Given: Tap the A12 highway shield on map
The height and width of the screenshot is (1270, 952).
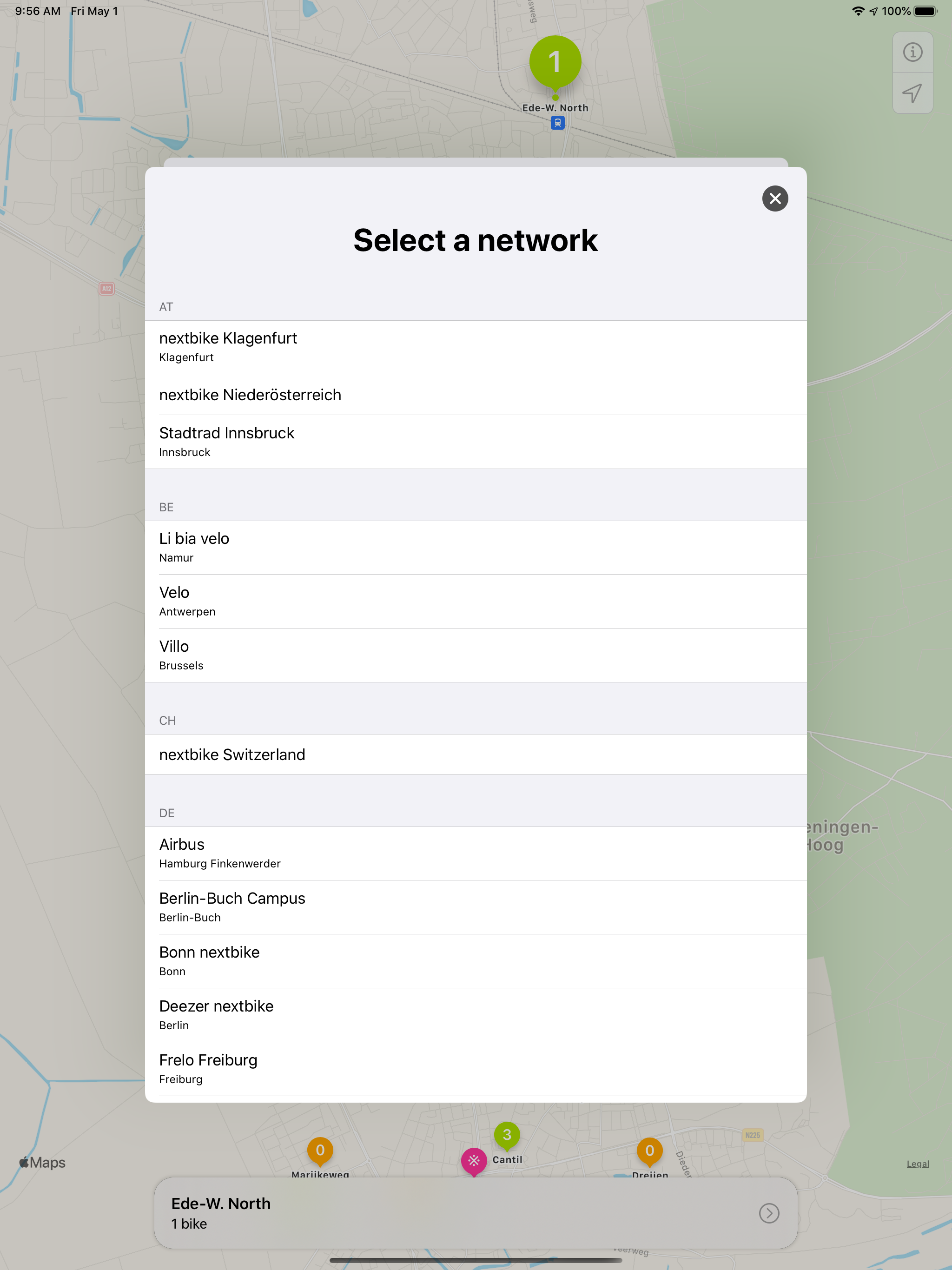Looking at the screenshot, I should (x=106, y=289).
